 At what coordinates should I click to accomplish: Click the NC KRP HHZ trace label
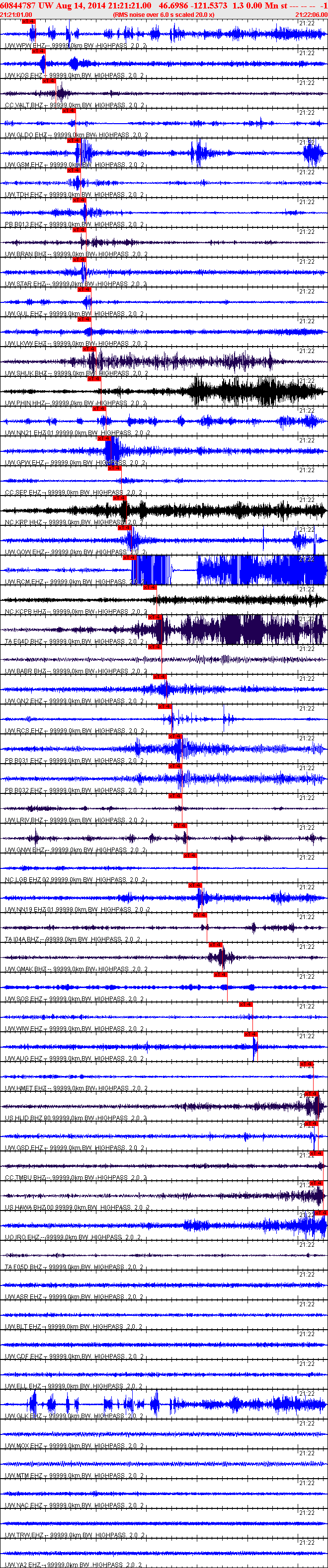coord(75,523)
